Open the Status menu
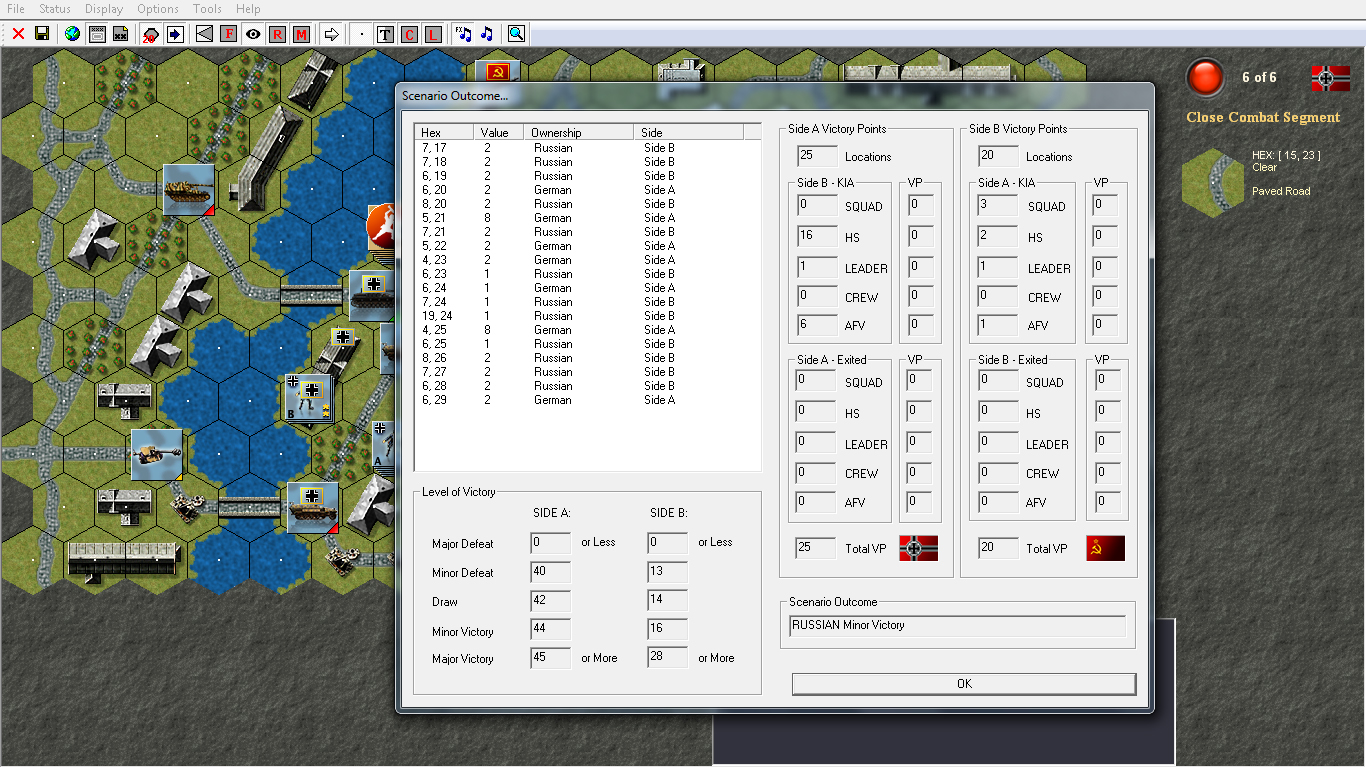The height and width of the screenshot is (768, 1366). [x=55, y=9]
